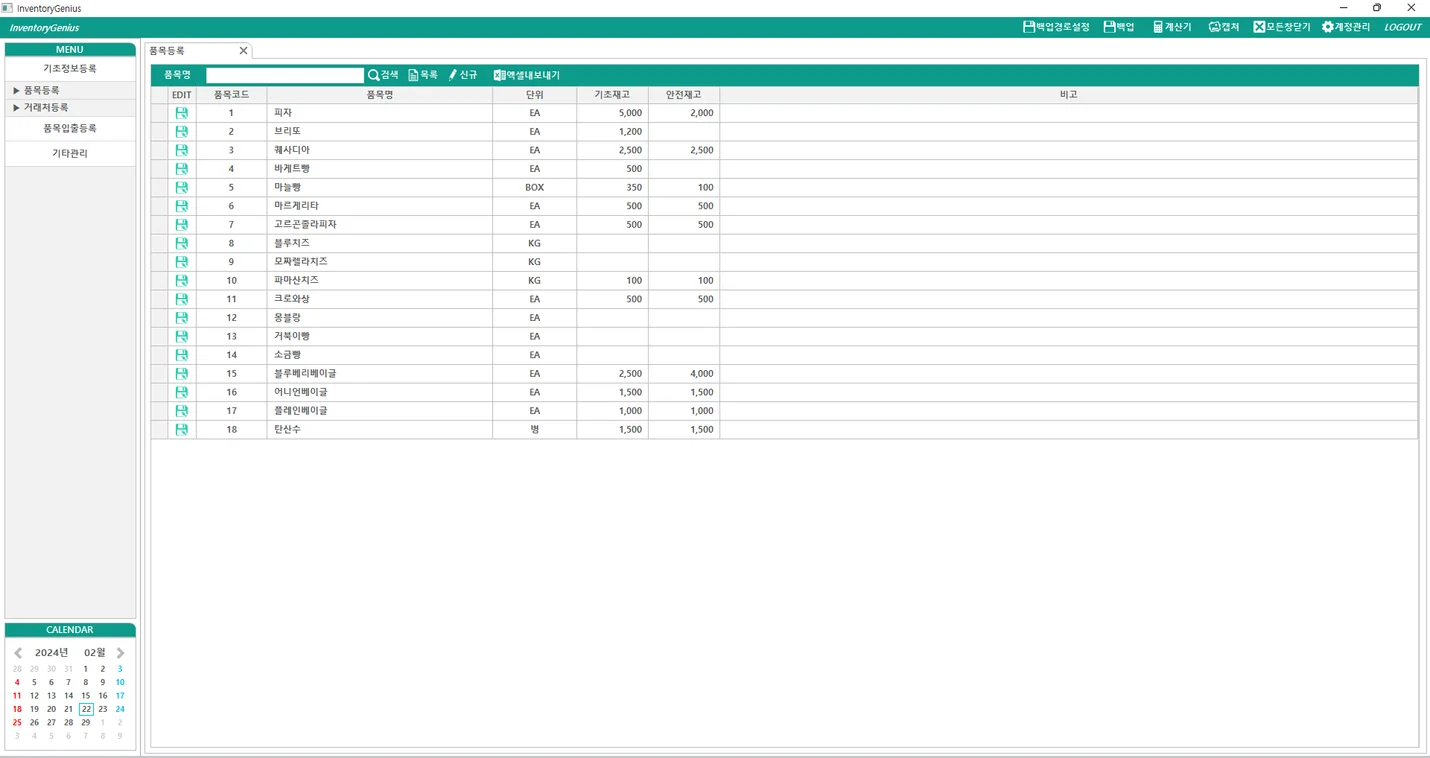
Task: Click the 병 unit cell of 탄산수
Action: click(x=534, y=430)
